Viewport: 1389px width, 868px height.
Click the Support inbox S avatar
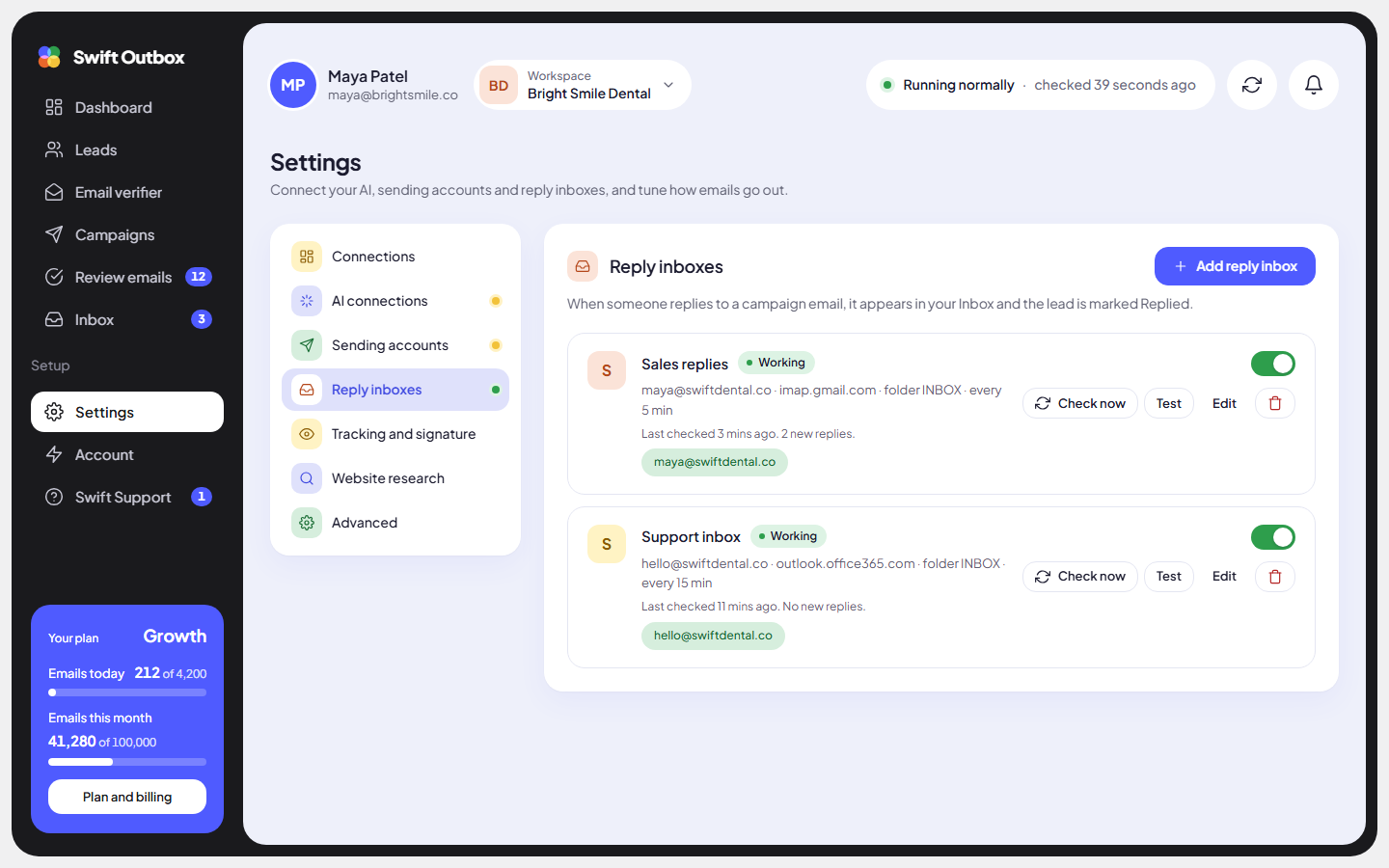coord(607,544)
